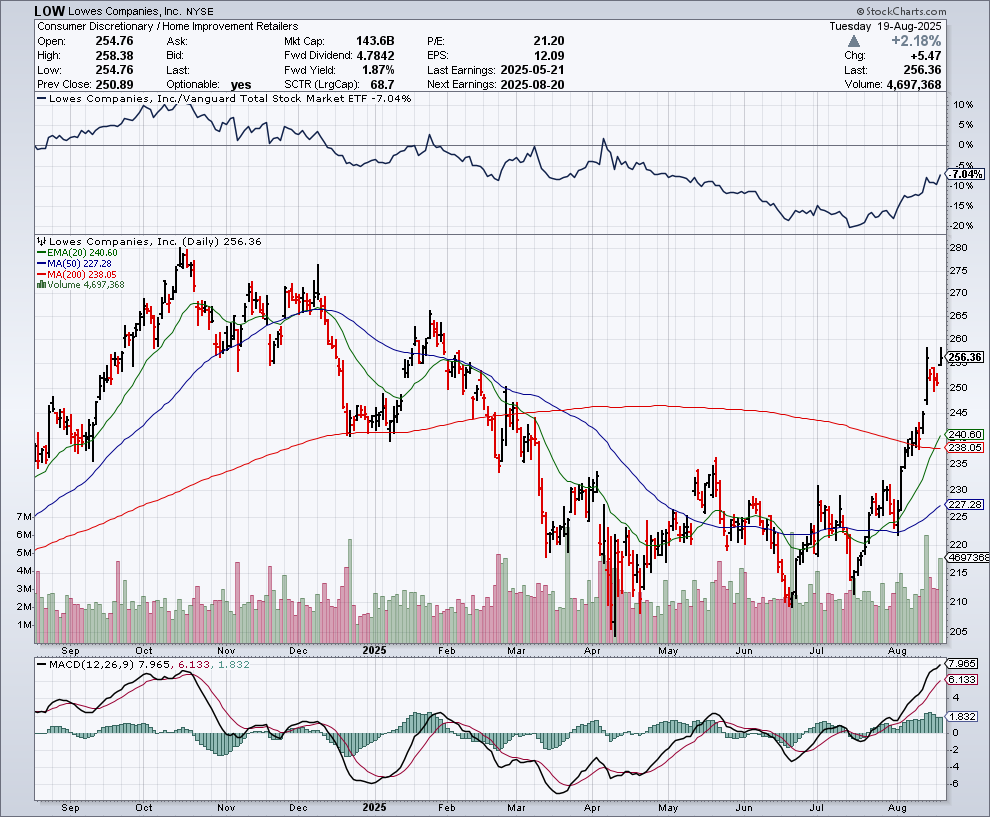Click the Fwd Dividend value 4.7842
The image size is (990, 817).
click(x=375, y=56)
